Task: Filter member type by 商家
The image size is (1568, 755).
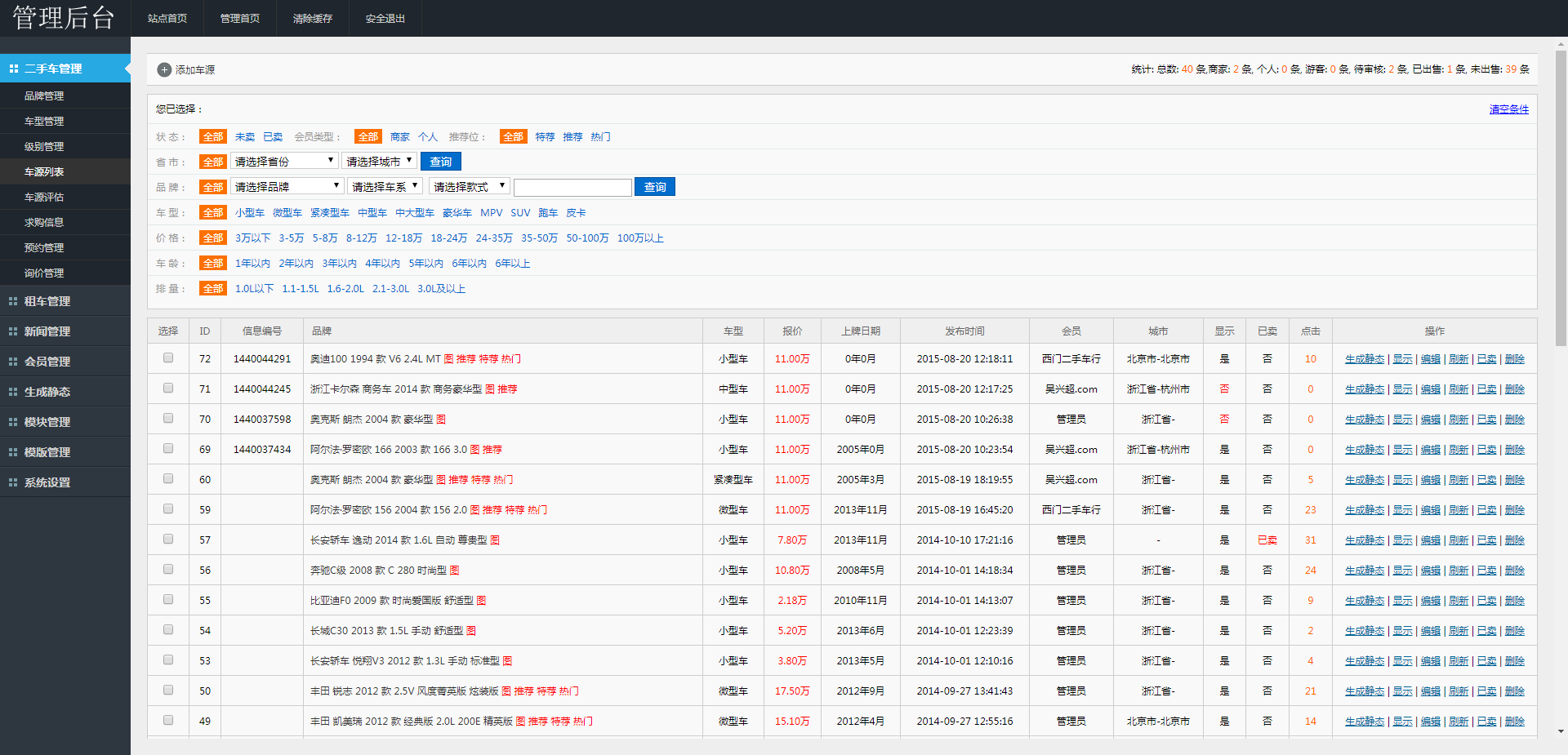Action: [400, 137]
